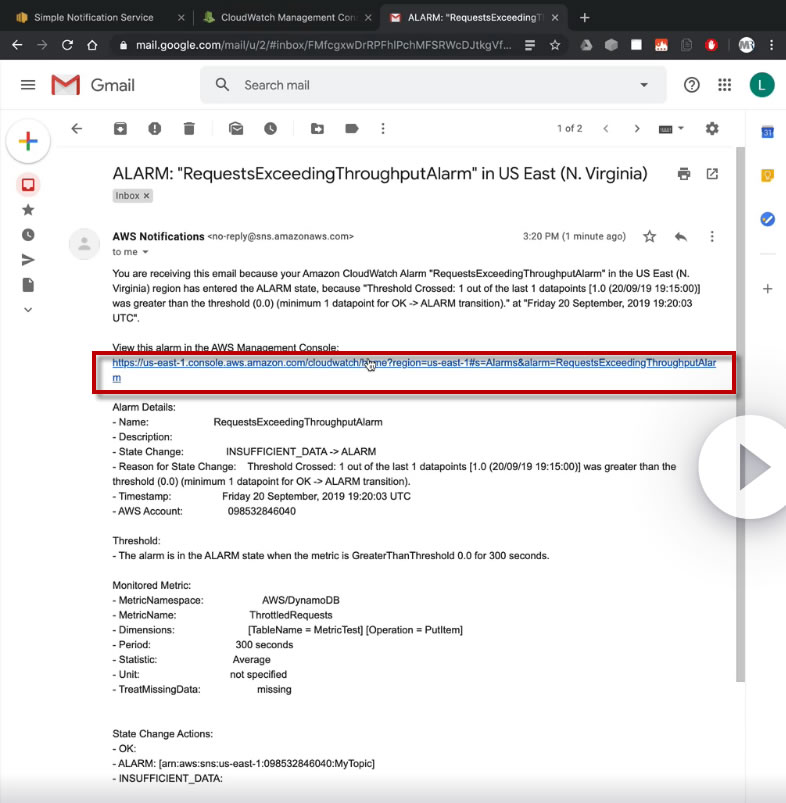
Task: Open Inbox from the left sidebar
Action: [x=28, y=184]
